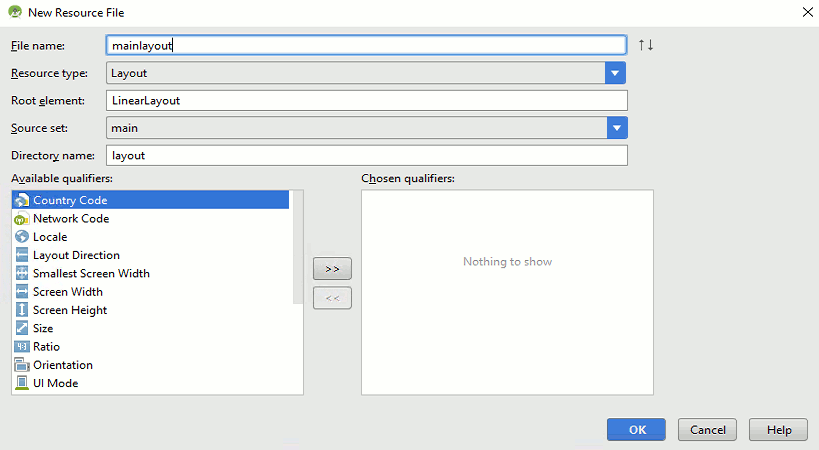
Task: Click the up-down arrows icon beside File name
Action: coord(646,45)
